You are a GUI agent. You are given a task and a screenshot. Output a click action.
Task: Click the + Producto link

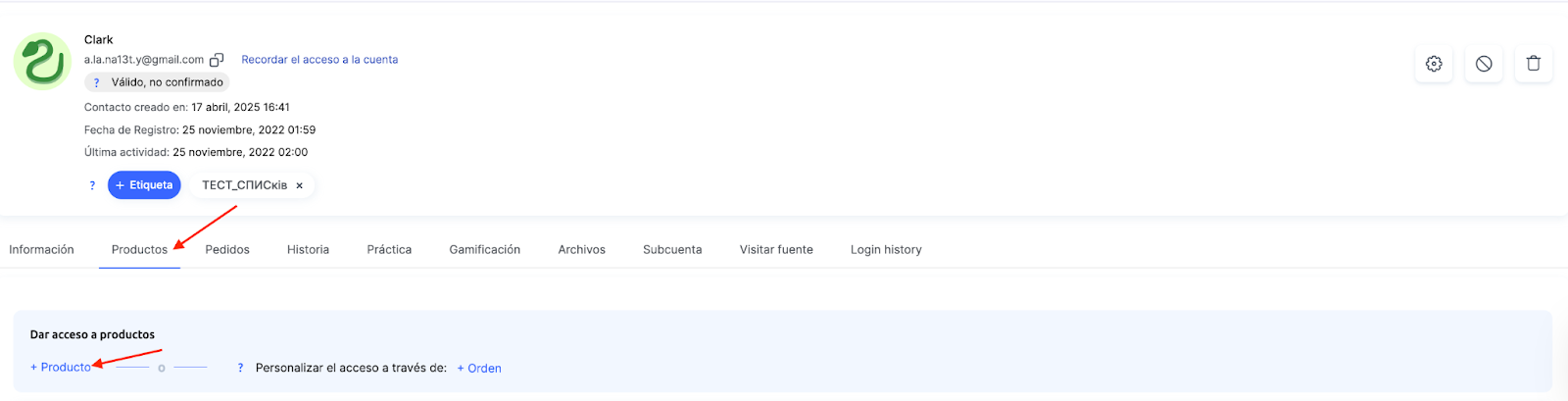tap(61, 368)
